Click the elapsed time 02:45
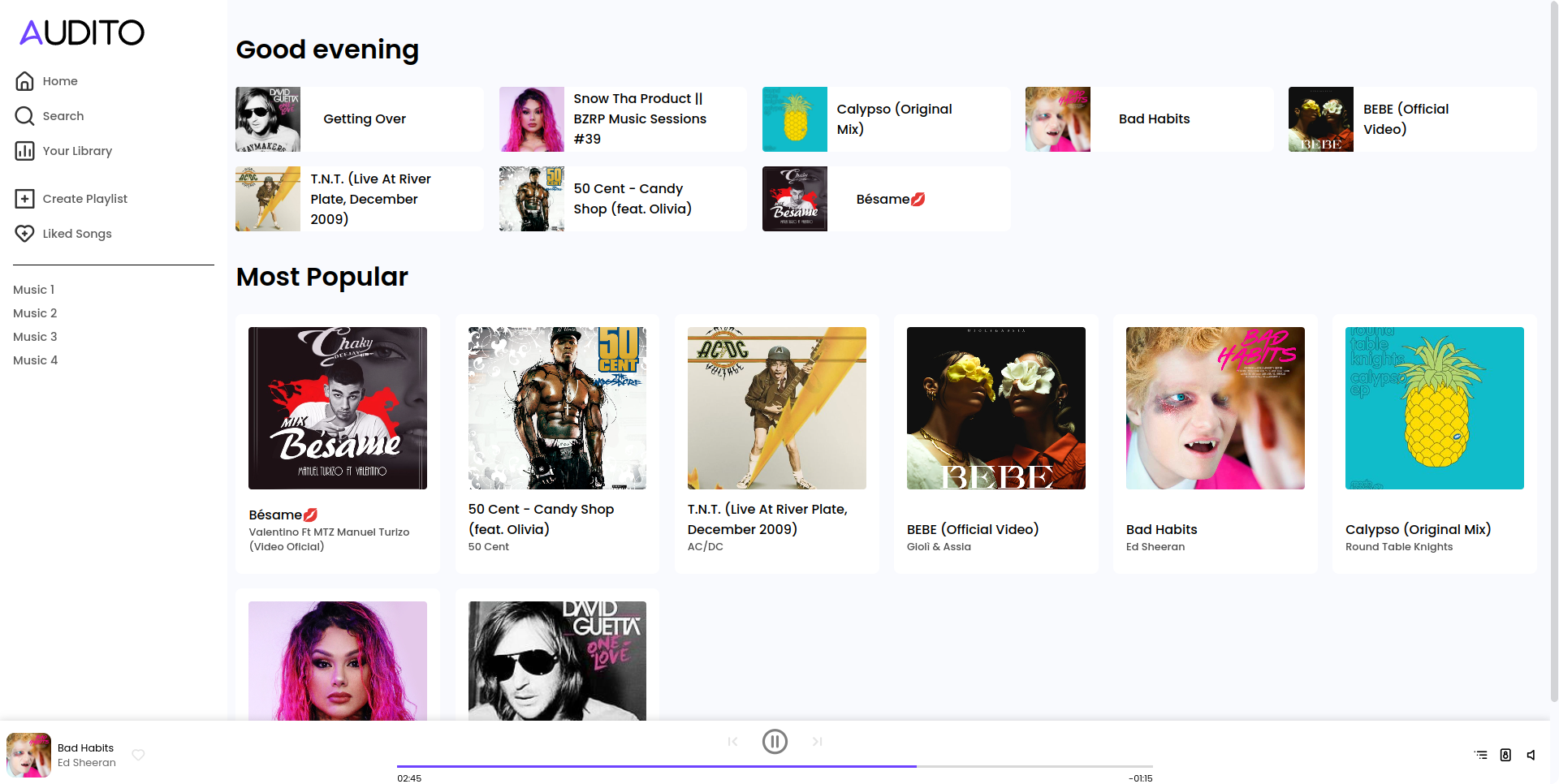 coord(409,778)
